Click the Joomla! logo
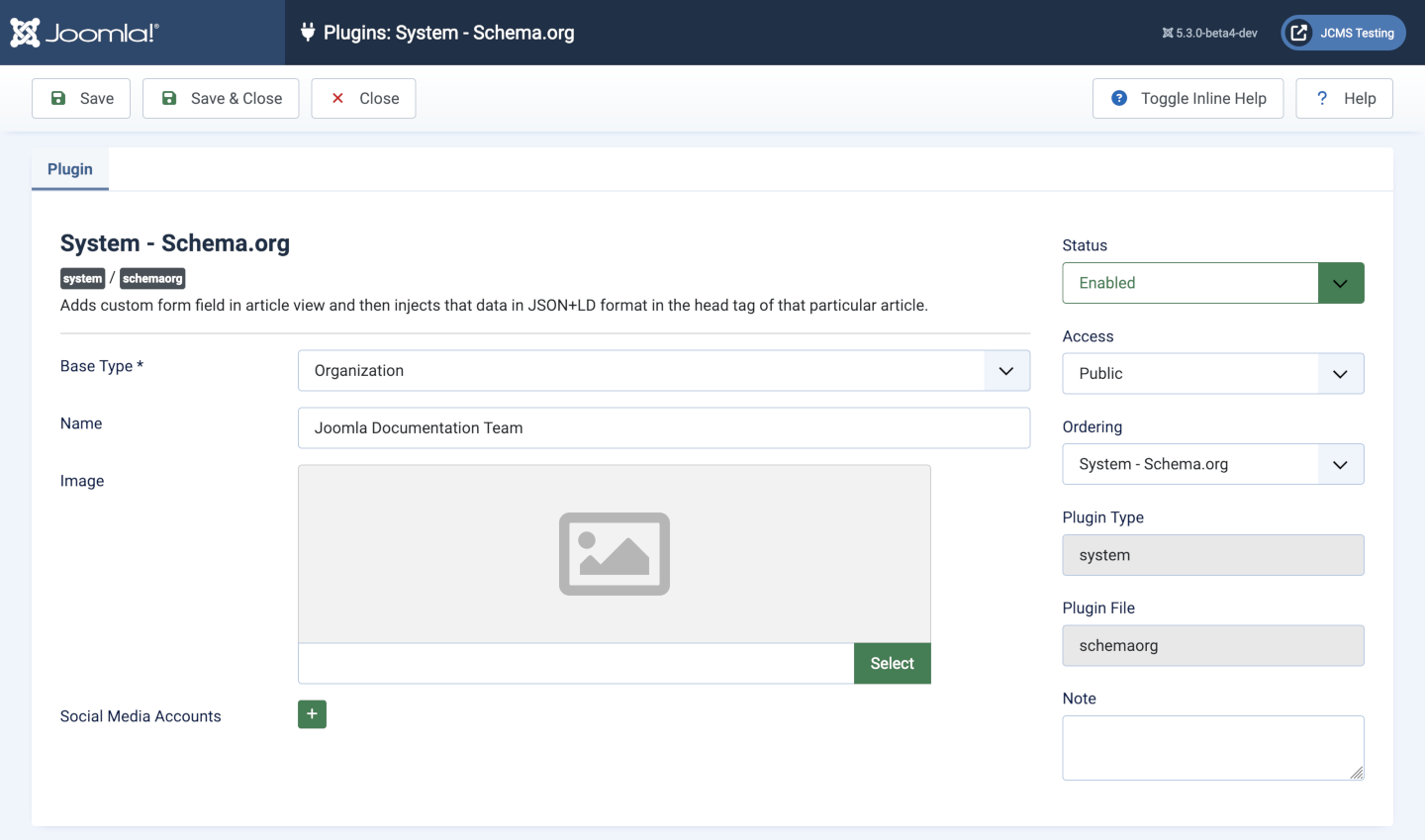The width and height of the screenshot is (1425, 840). pos(84,33)
